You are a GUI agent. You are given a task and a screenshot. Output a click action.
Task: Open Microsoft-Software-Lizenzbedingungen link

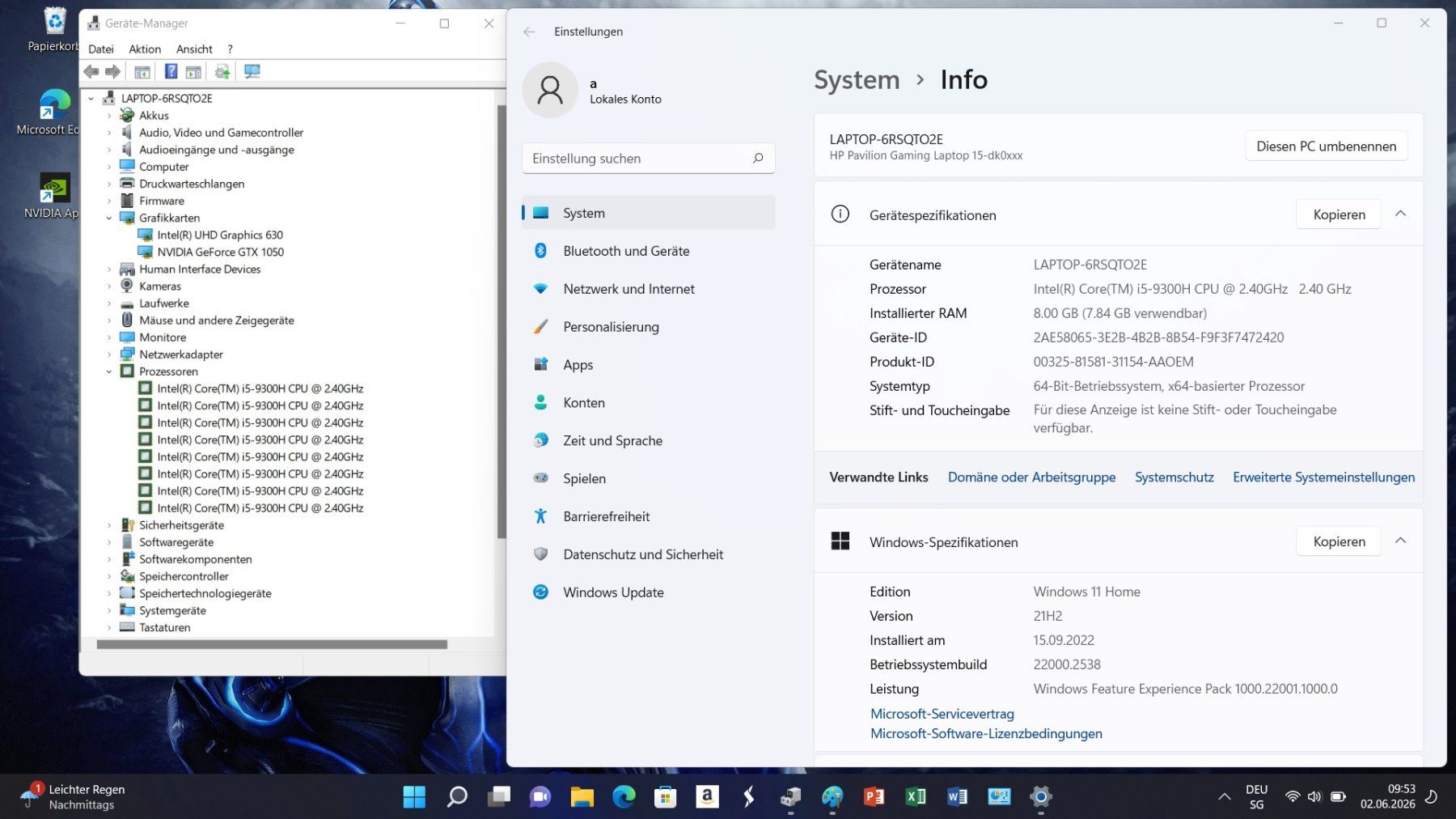click(x=986, y=733)
